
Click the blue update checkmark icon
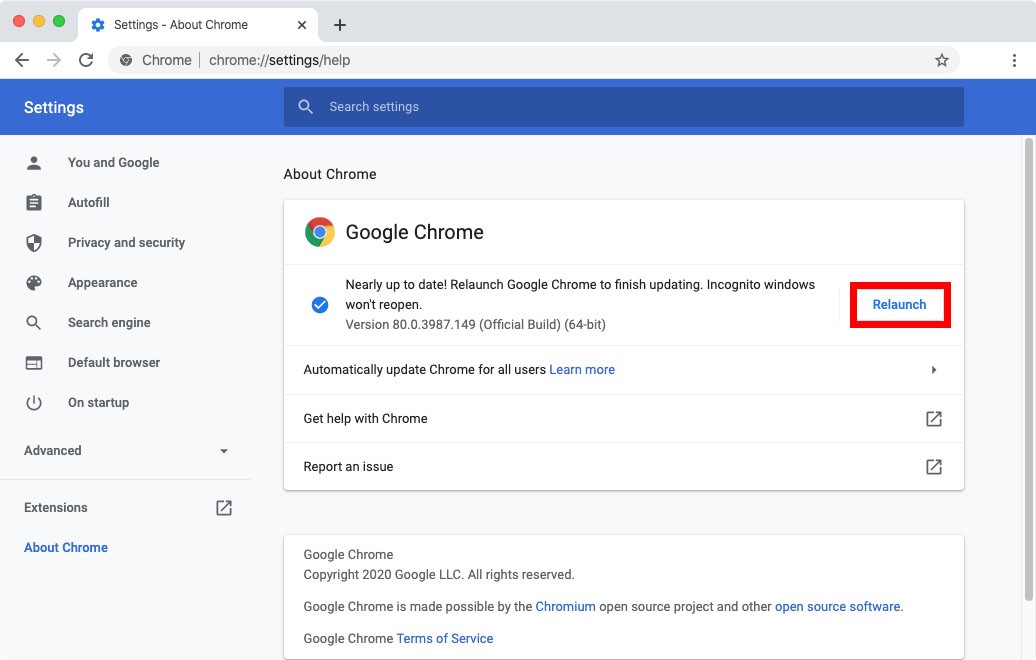pyautogui.click(x=320, y=305)
